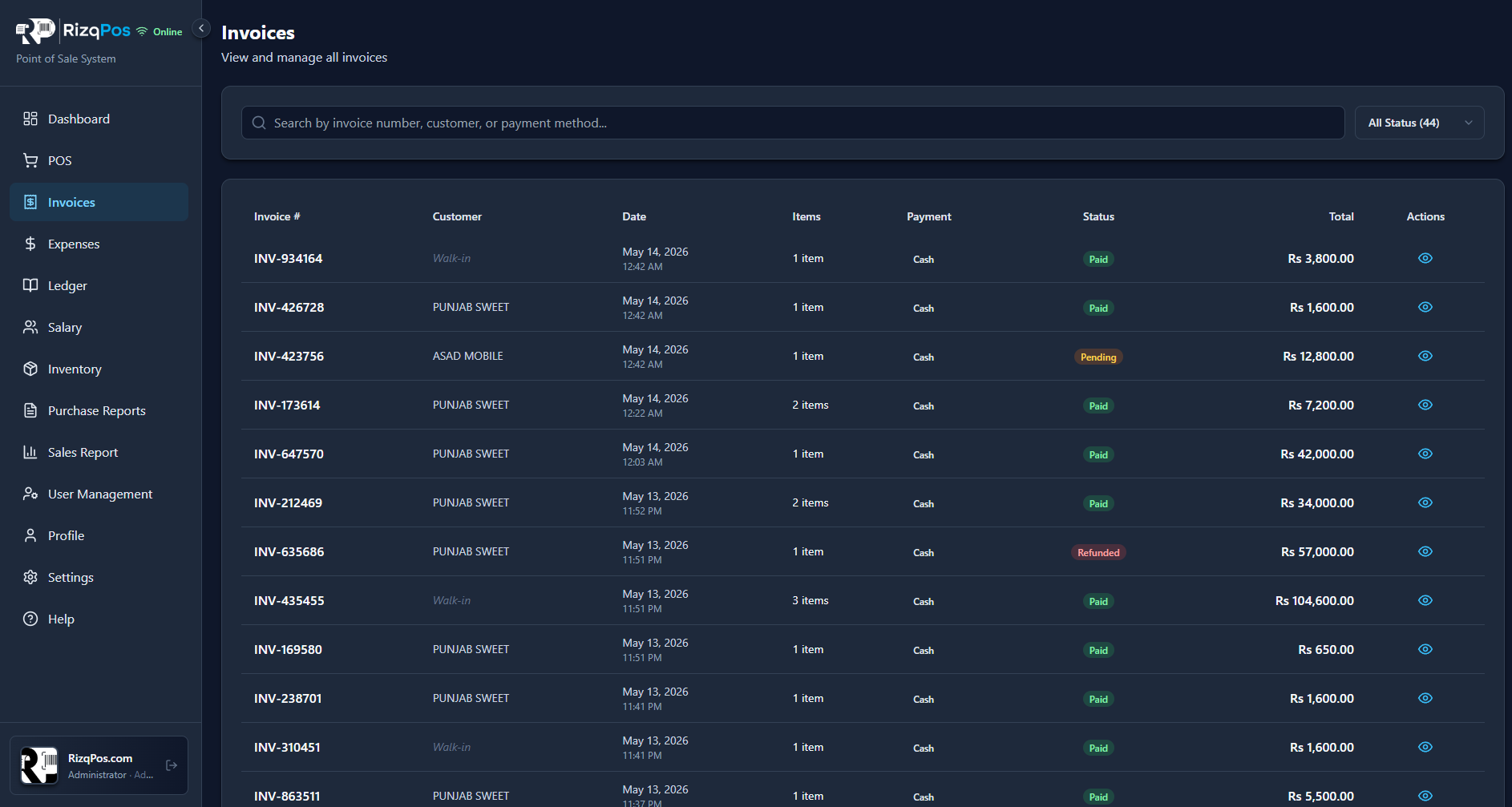Click the Invoice # column header
Image resolution: width=1512 pixels, height=807 pixels.
(277, 216)
